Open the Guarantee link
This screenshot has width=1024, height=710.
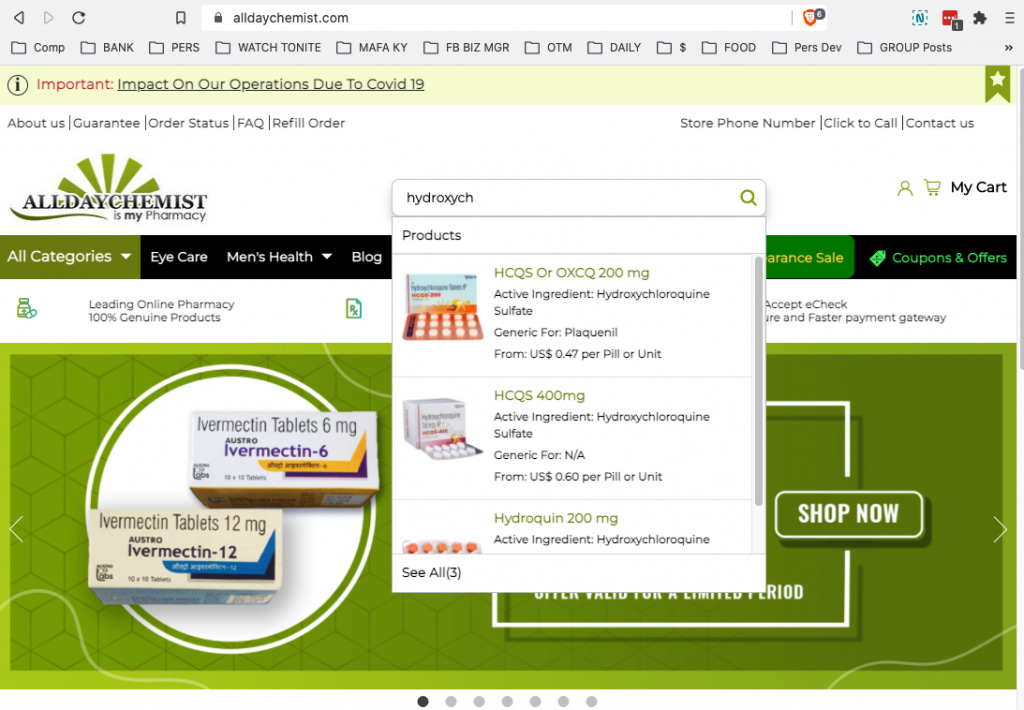(x=106, y=123)
